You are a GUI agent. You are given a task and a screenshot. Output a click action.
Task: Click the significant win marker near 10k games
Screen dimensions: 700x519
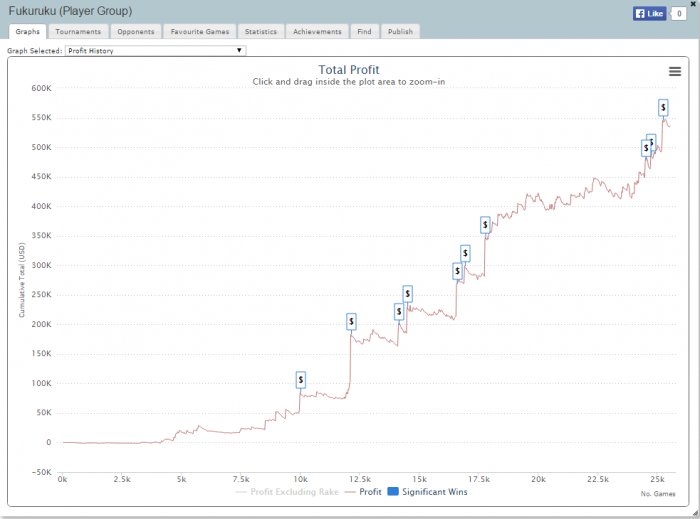pos(301,380)
